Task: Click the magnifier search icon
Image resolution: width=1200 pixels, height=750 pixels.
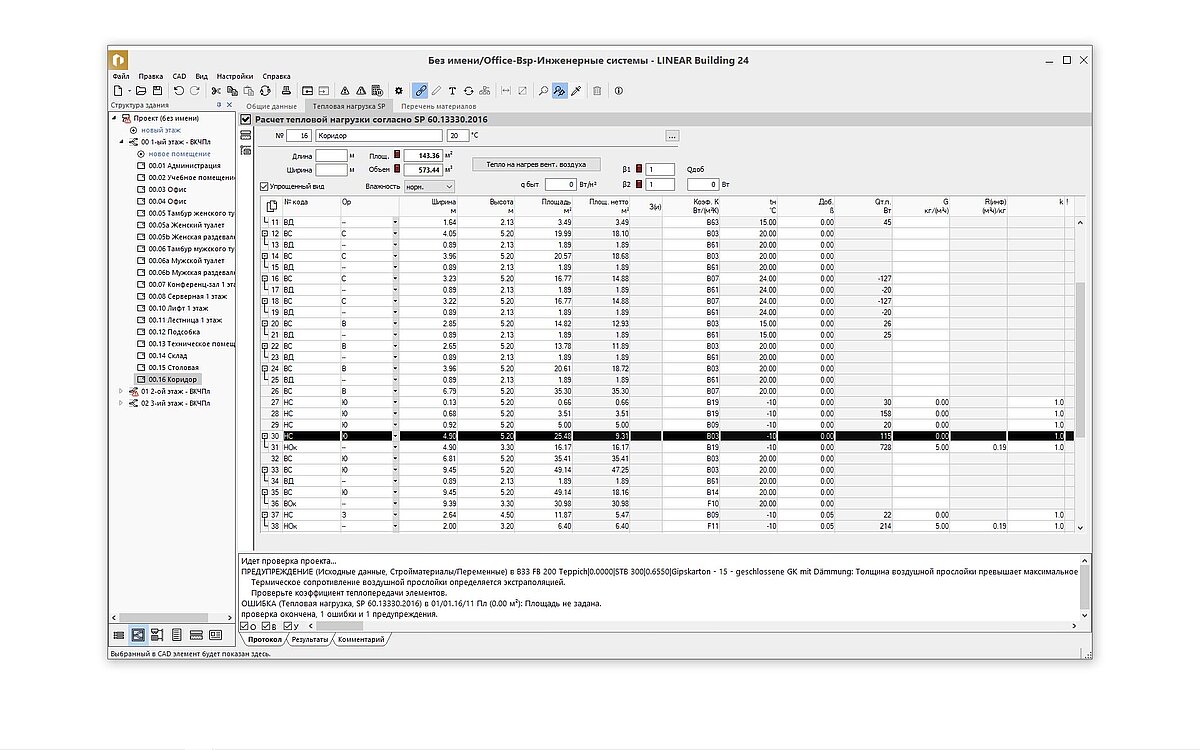Action: pos(543,91)
